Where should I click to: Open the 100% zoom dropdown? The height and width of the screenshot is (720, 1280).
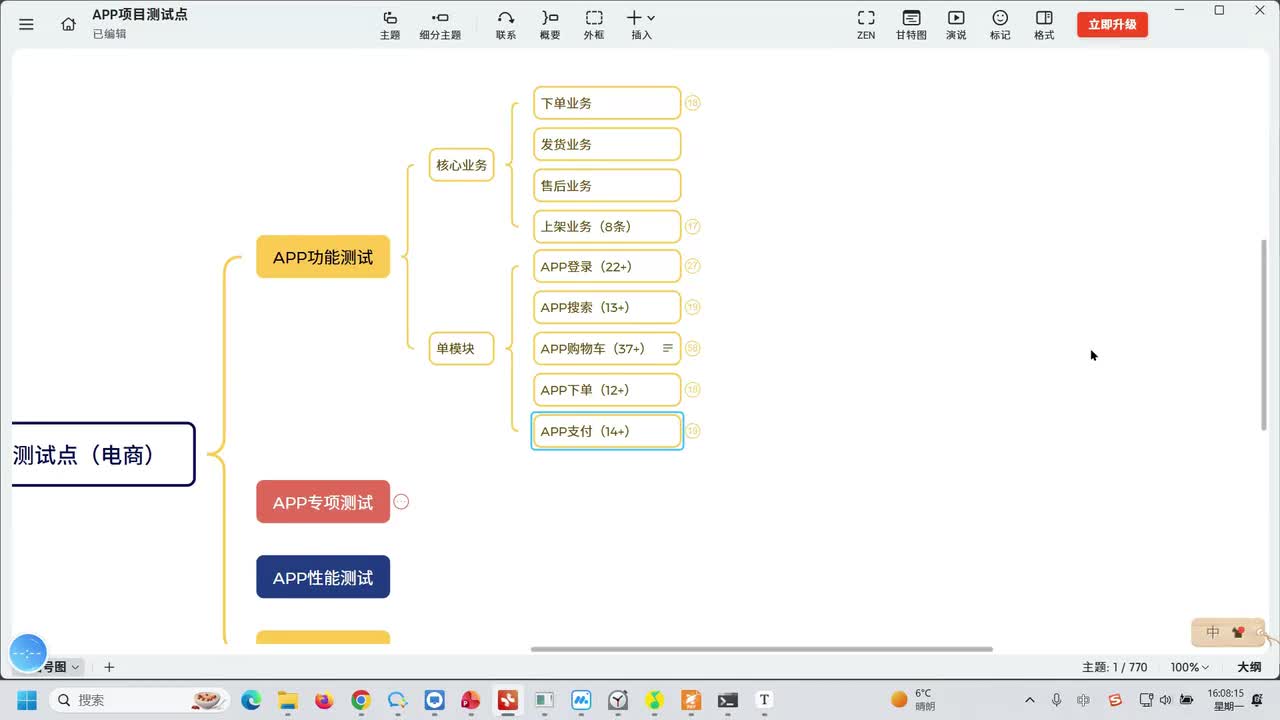pos(1190,667)
